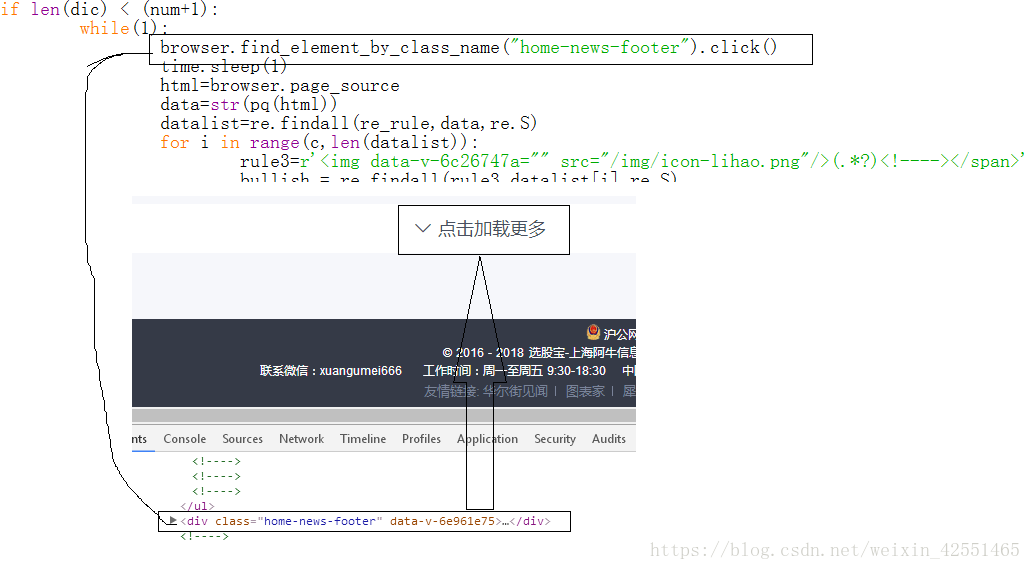
Task: Open the 图表家 footer link
Action: click(x=585, y=391)
